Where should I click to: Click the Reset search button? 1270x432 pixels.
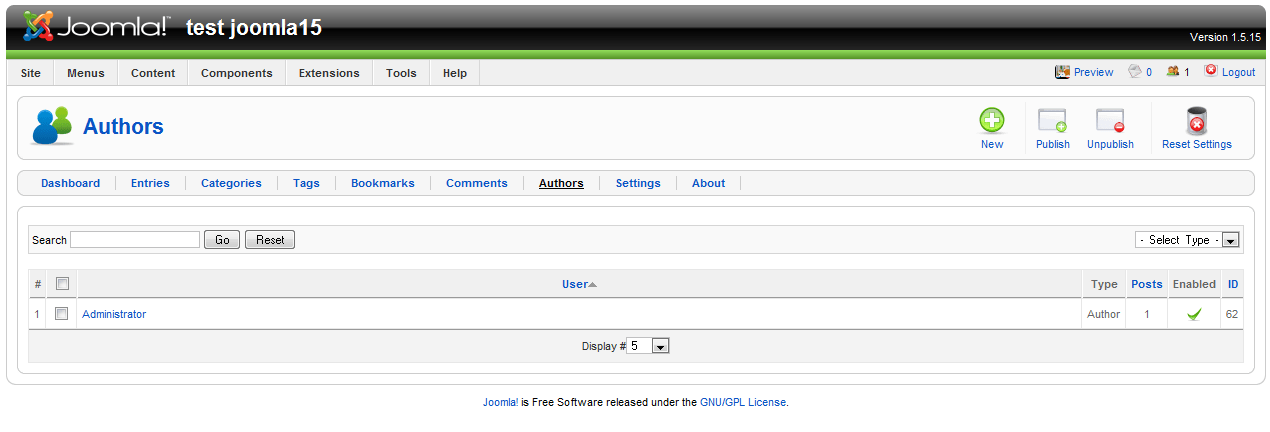[x=270, y=240]
